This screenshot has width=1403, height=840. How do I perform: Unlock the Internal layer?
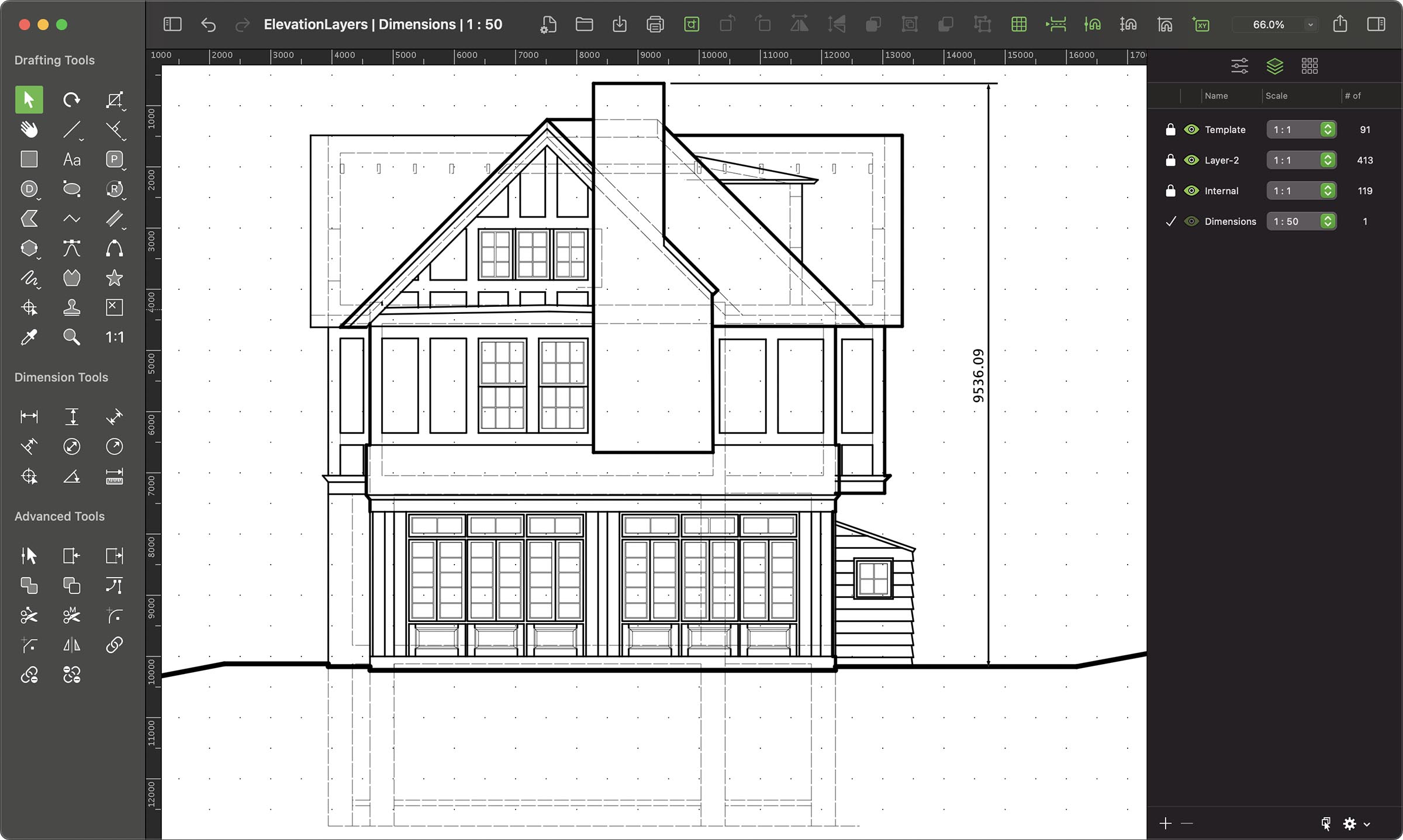click(1170, 191)
